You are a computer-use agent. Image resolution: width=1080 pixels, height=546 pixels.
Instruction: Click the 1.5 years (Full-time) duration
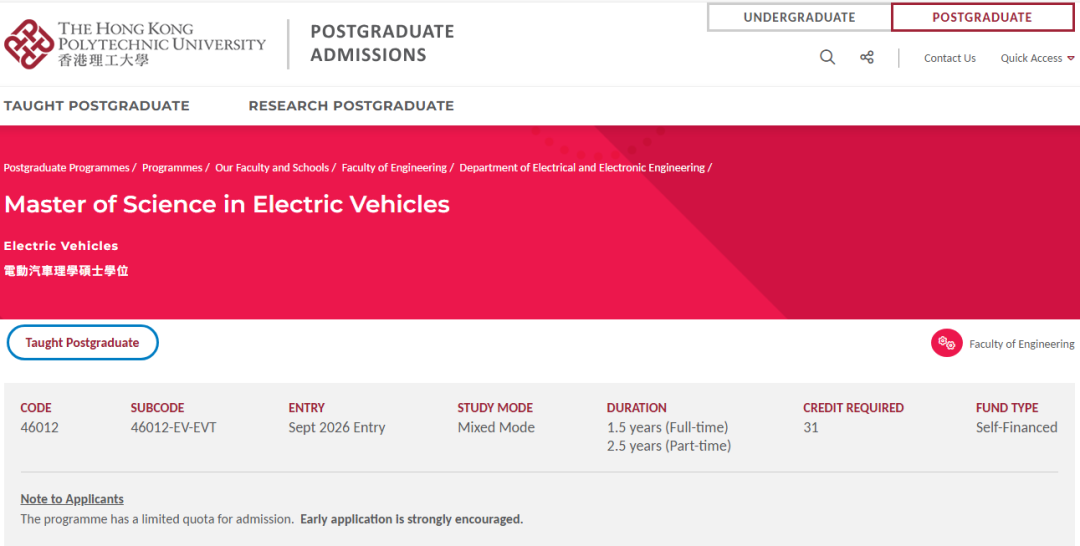pyautogui.click(x=667, y=427)
